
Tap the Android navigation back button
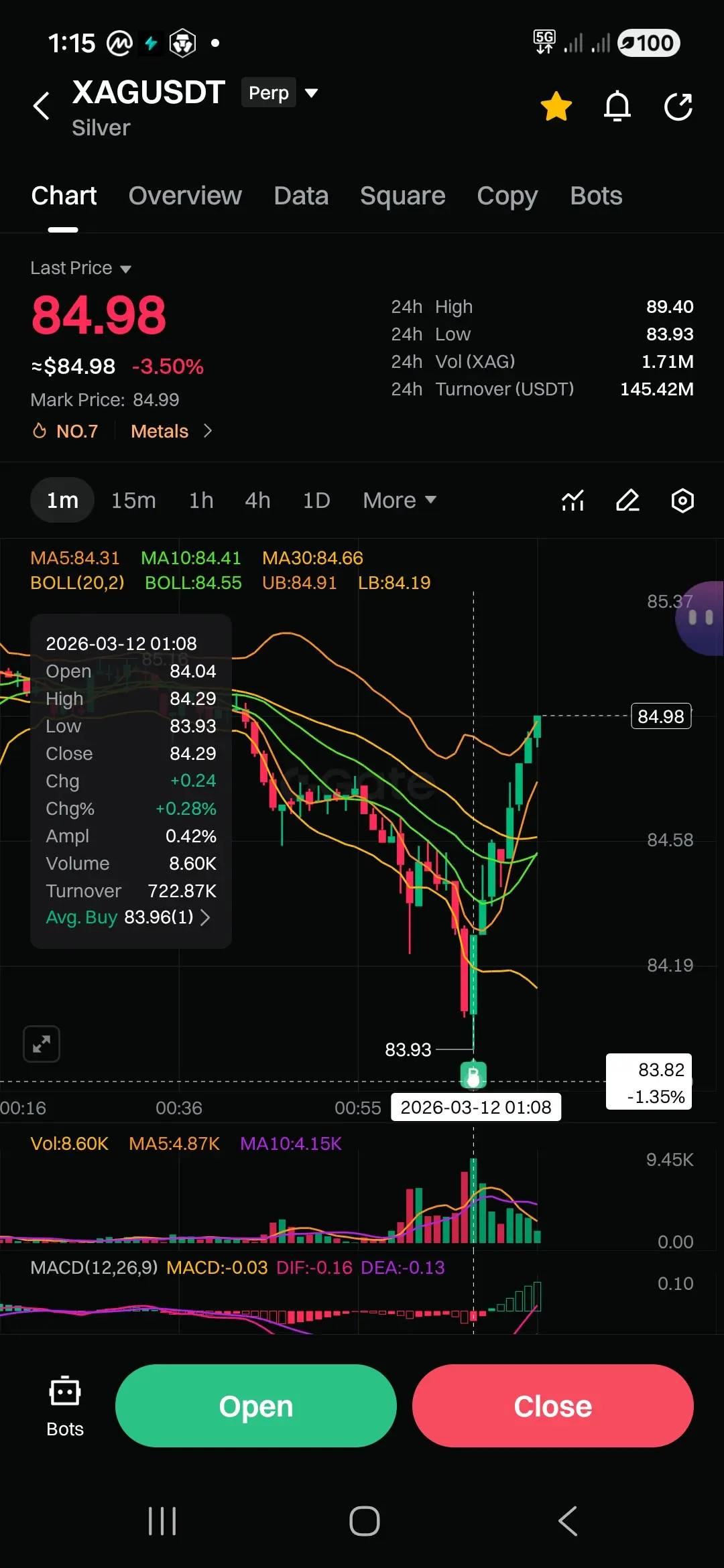point(568,1521)
